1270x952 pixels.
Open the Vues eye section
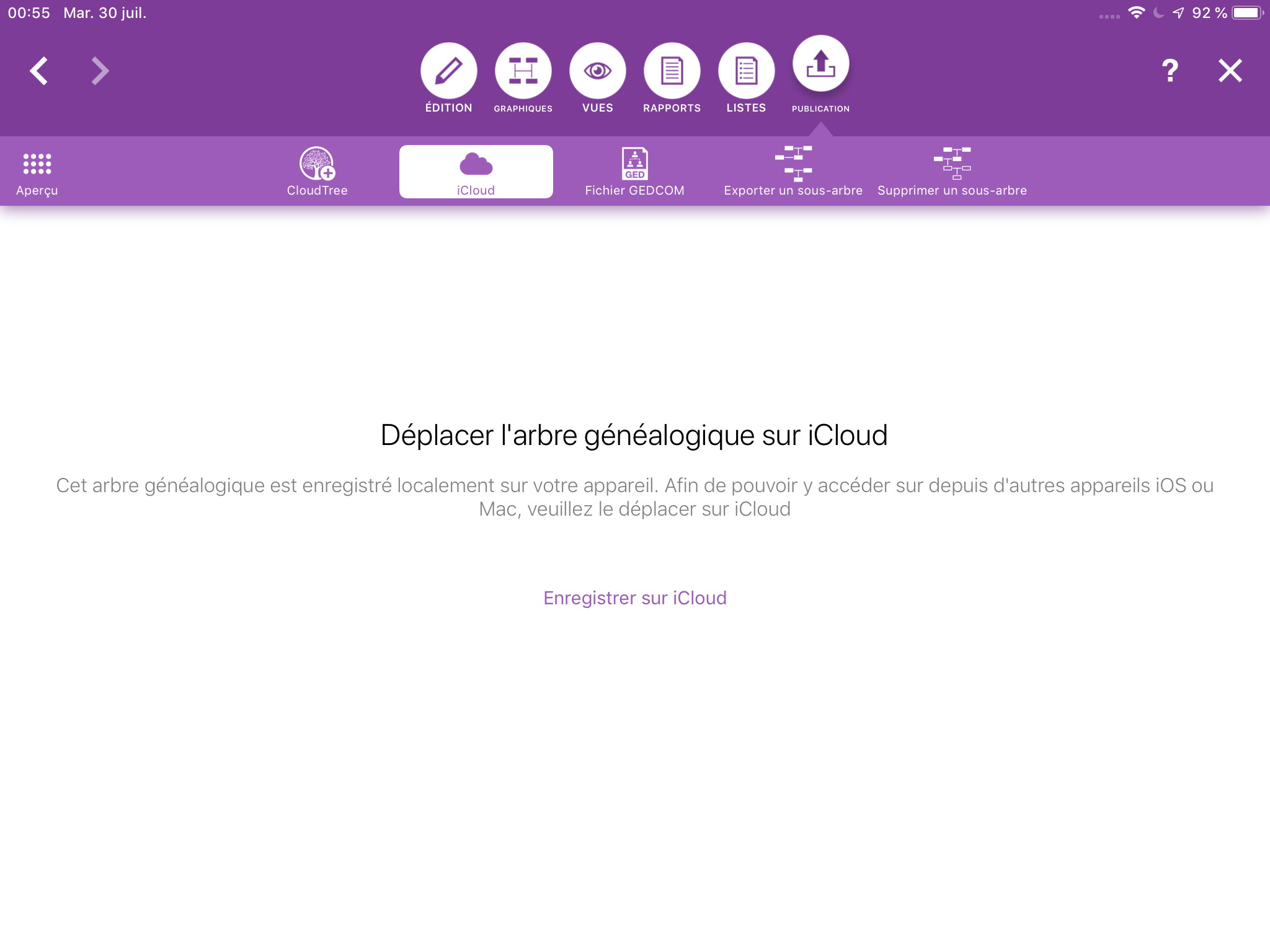coord(597,78)
